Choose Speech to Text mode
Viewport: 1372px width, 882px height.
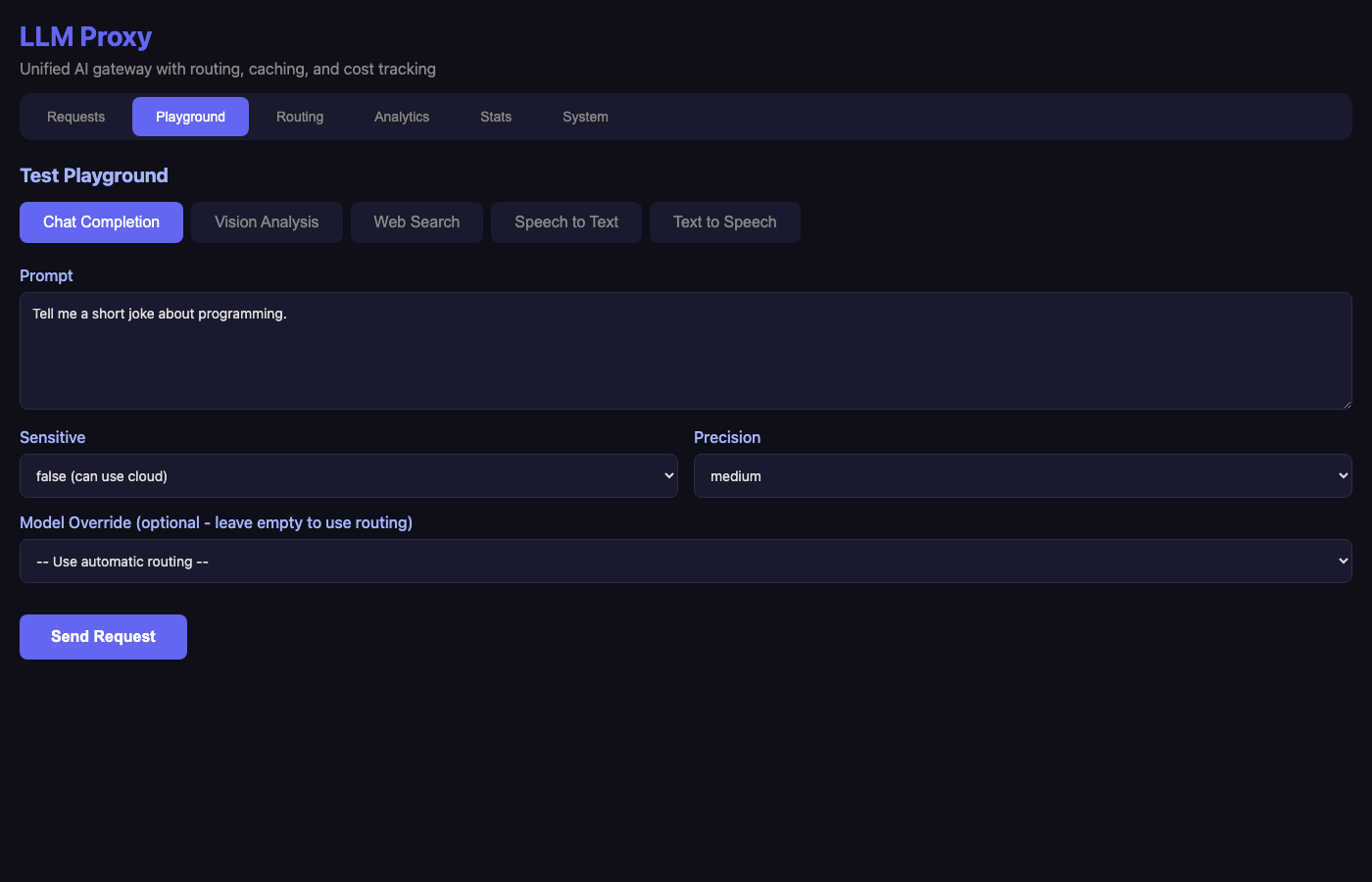point(566,222)
